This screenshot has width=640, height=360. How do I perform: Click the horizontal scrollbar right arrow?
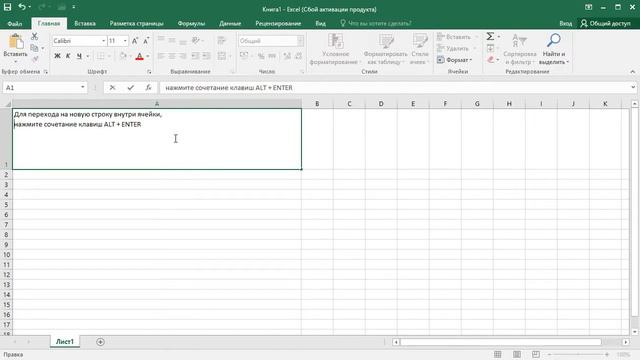(626, 342)
